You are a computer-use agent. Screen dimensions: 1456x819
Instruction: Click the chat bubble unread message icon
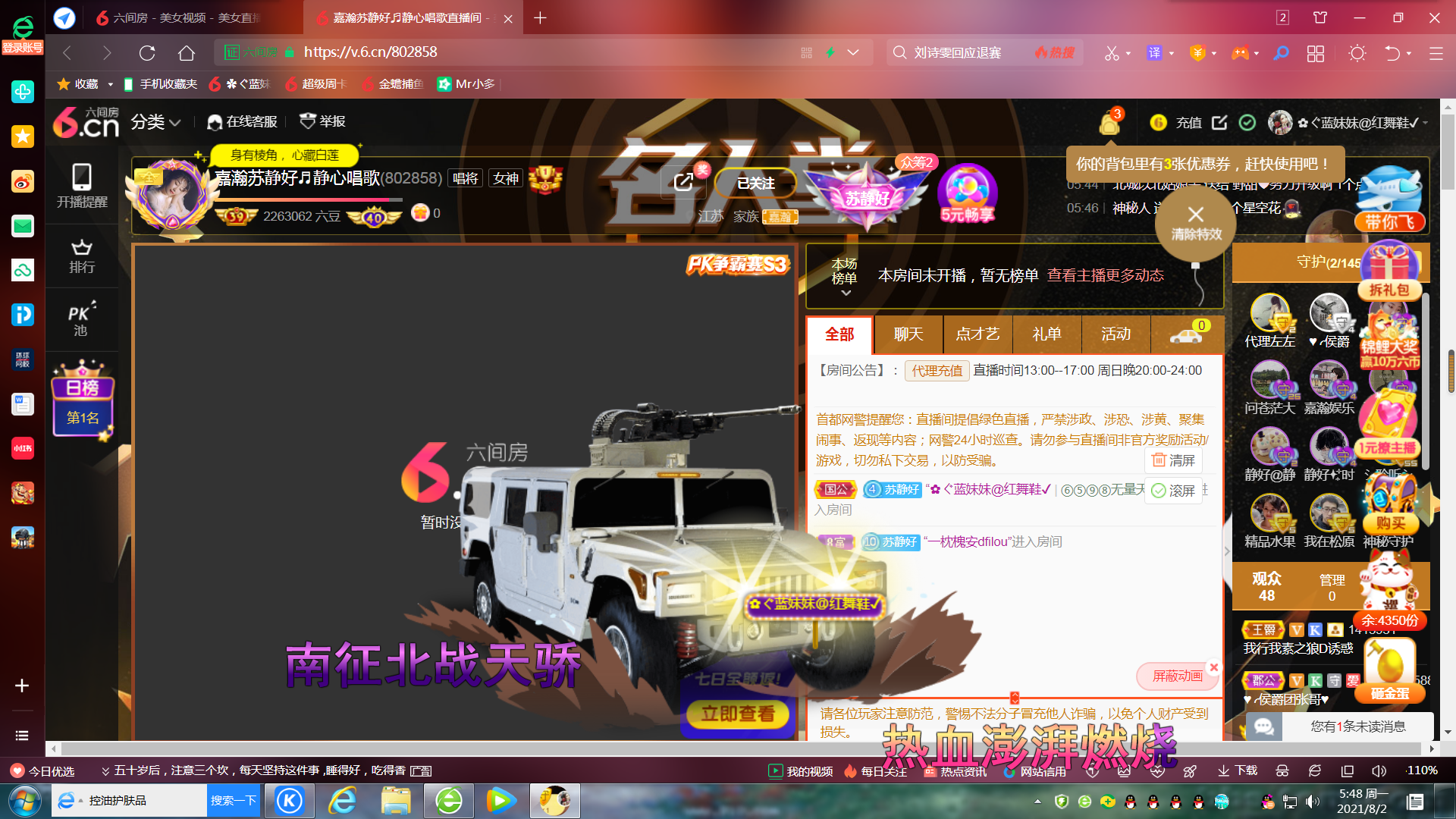click(x=1263, y=726)
